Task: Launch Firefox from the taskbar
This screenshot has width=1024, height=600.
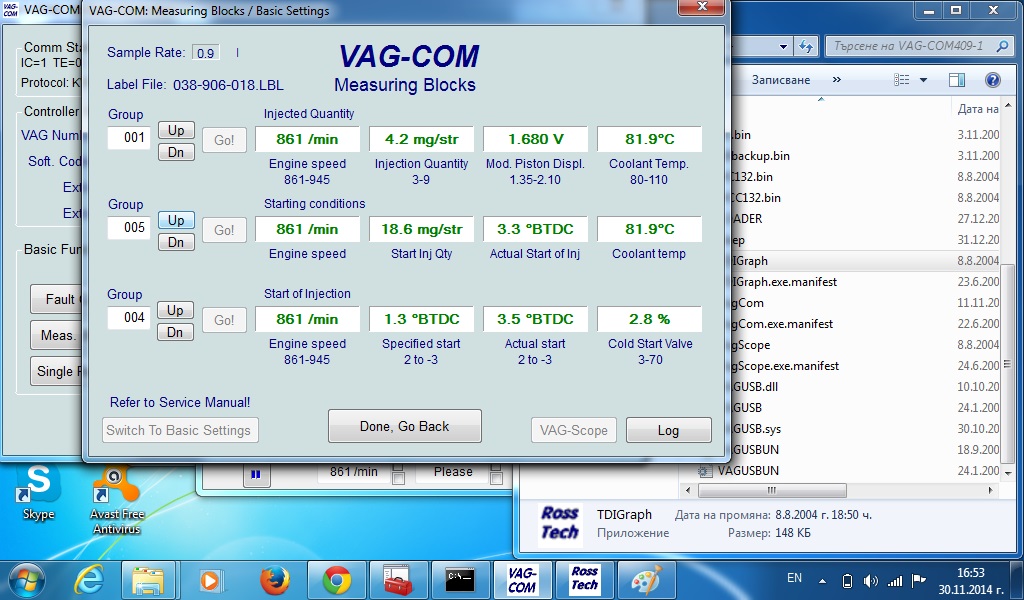Action: pyautogui.click(x=273, y=579)
